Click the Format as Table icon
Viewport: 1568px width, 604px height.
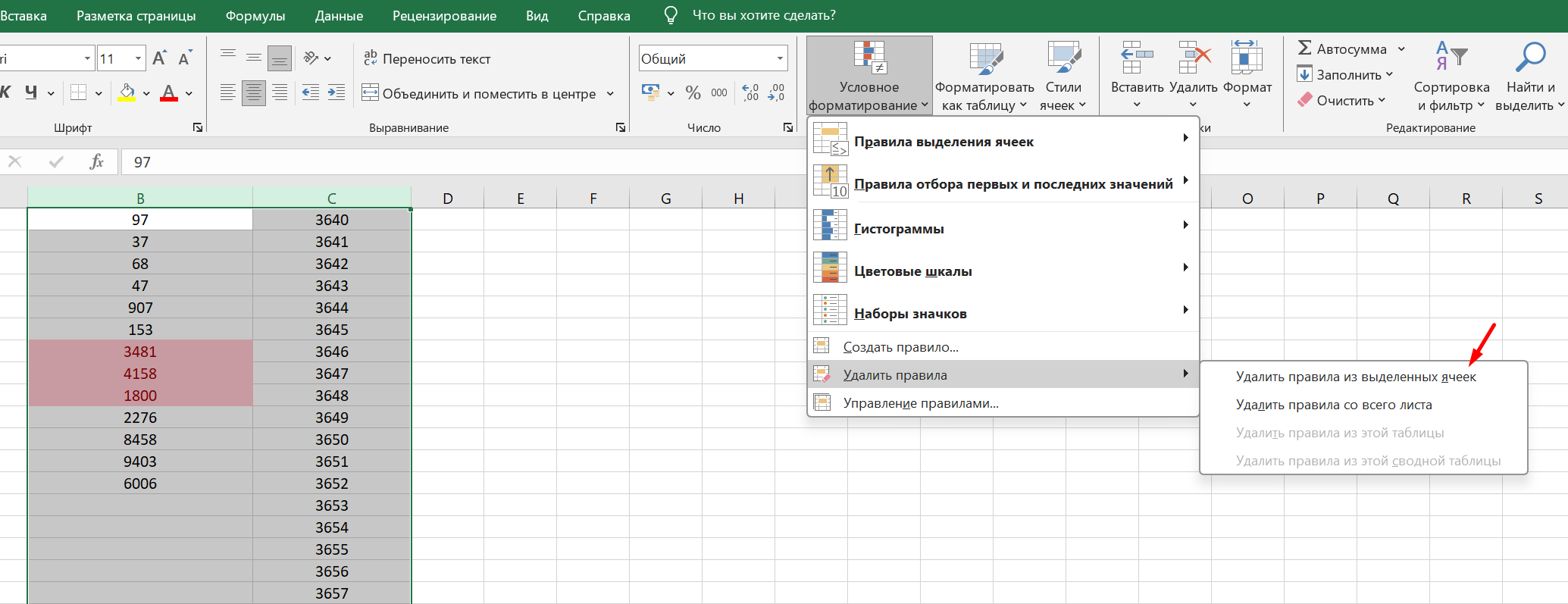[984, 58]
